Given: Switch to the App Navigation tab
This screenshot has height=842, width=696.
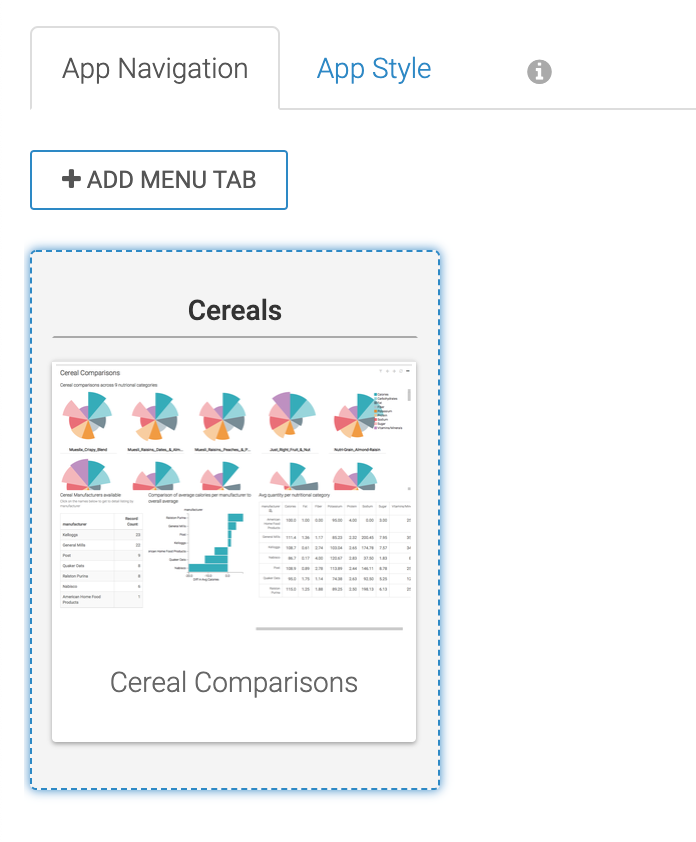Looking at the screenshot, I should (x=155, y=69).
